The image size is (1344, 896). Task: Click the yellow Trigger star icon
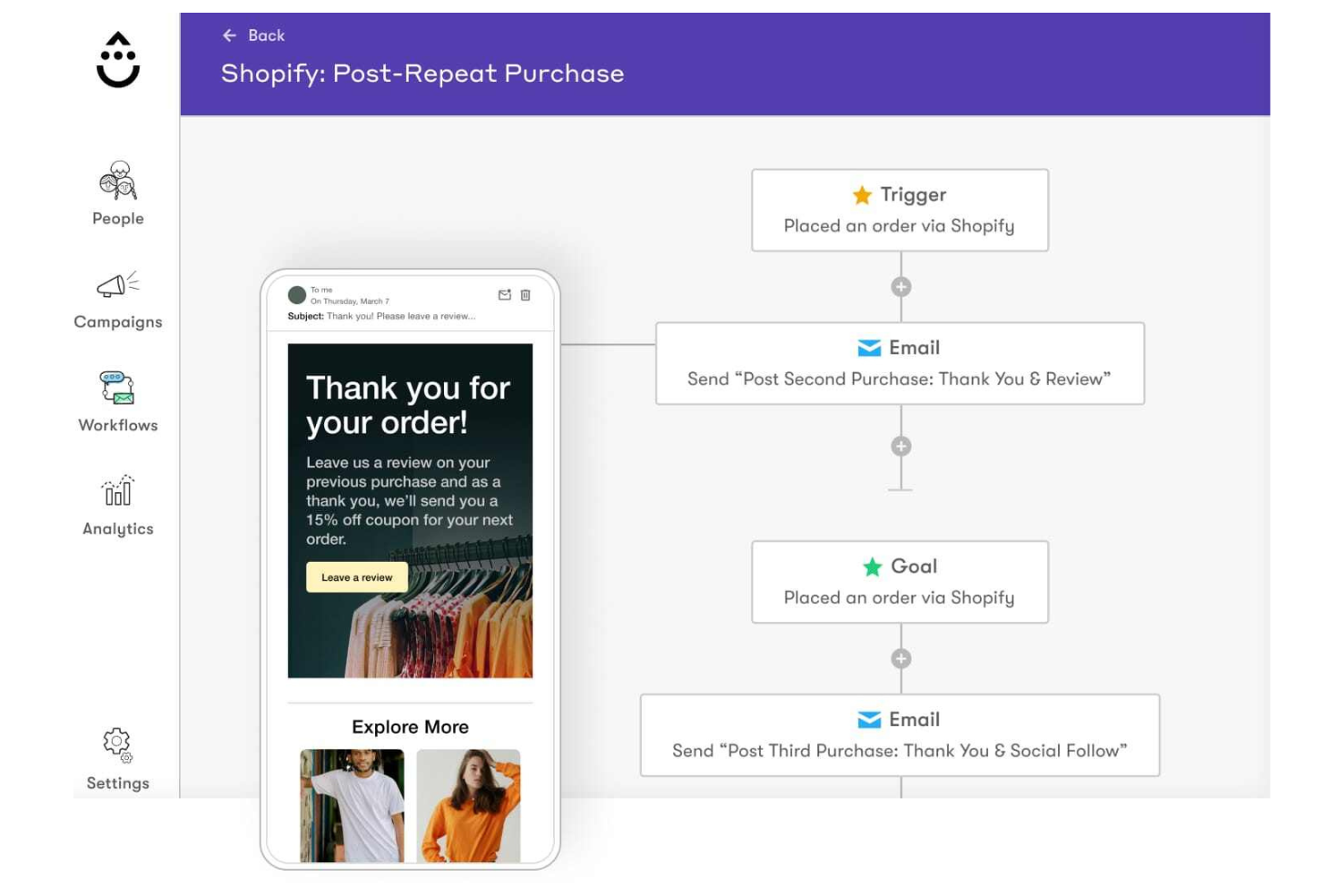point(862,194)
